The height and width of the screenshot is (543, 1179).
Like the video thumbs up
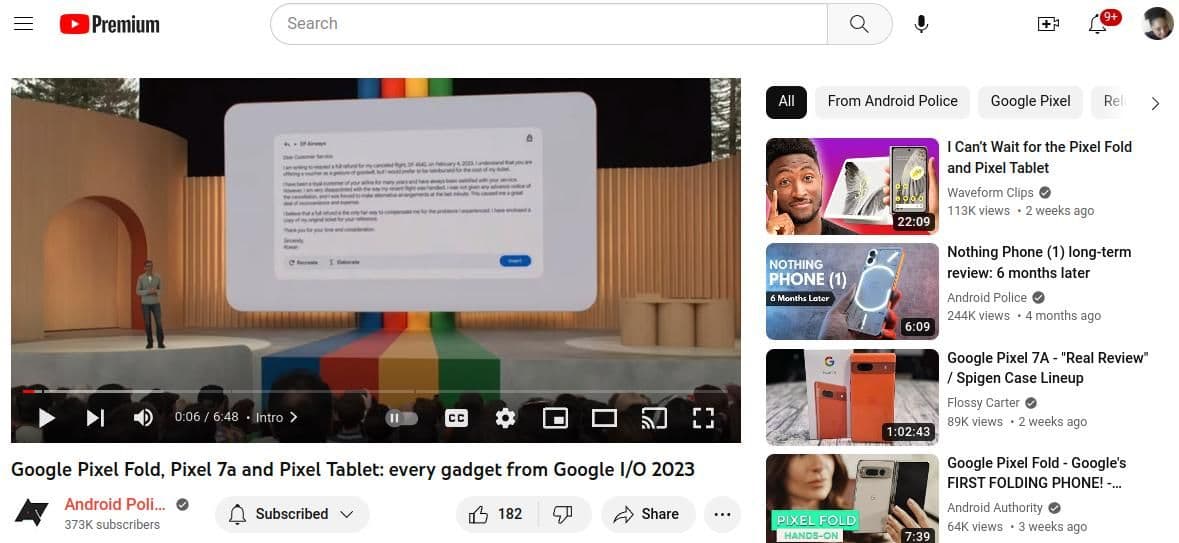click(496, 514)
